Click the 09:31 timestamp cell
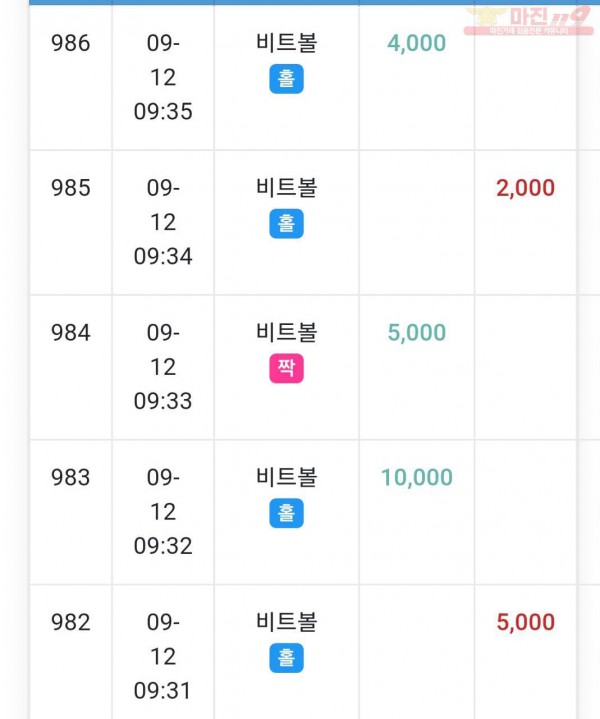 (x=163, y=657)
